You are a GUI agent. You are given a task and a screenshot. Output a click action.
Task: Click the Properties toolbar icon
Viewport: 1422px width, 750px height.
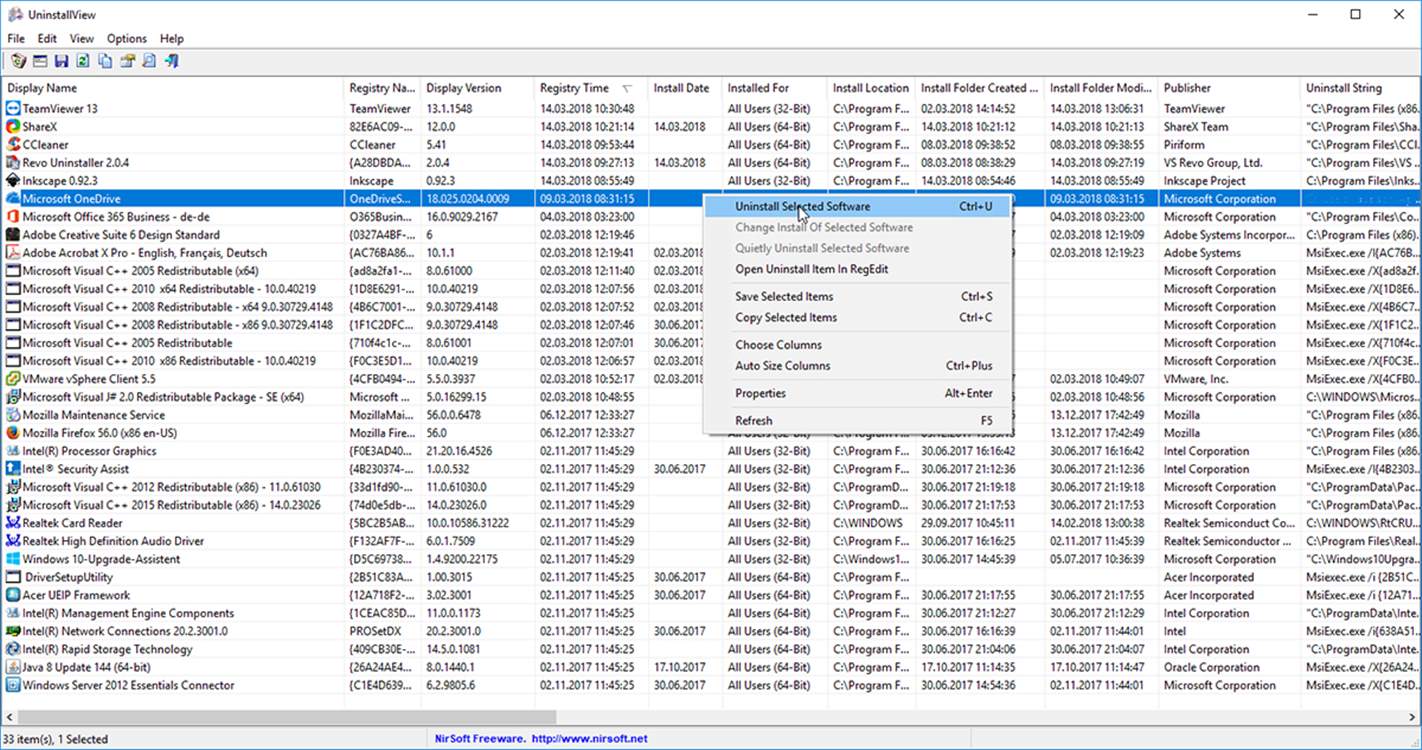tap(127, 61)
